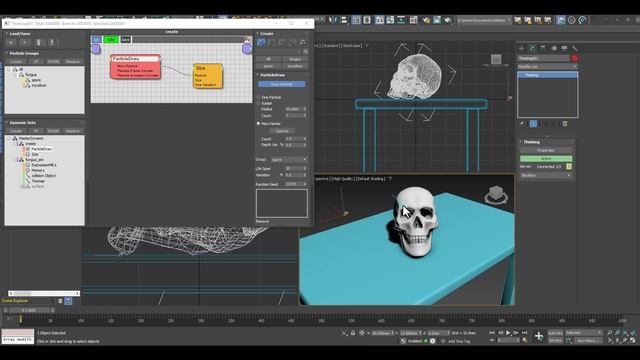Click the right purple output port
The height and width of the screenshot is (360, 640).
point(247,49)
